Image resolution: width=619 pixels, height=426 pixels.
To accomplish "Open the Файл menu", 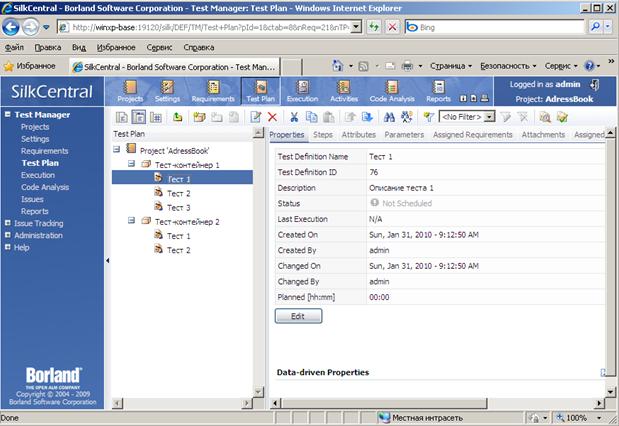I will click(14, 47).
